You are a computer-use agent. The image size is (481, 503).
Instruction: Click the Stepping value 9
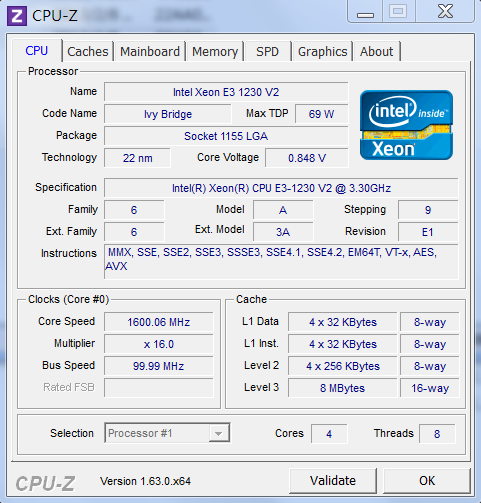tap(428, 210)
